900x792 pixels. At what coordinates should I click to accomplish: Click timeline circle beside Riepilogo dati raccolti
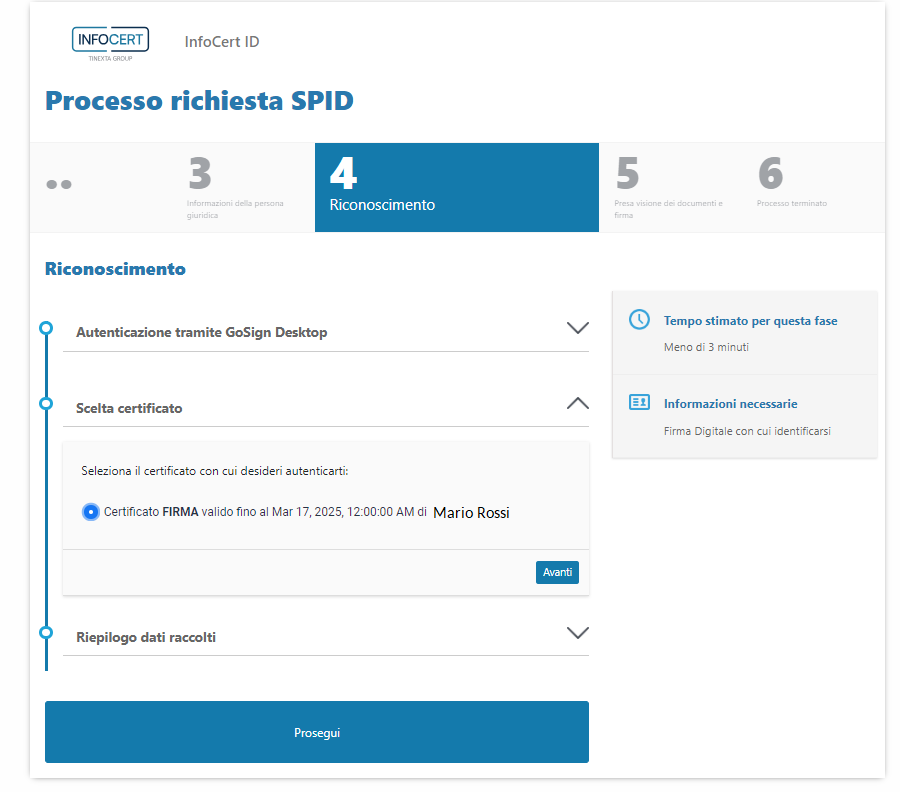pos(45,632)
